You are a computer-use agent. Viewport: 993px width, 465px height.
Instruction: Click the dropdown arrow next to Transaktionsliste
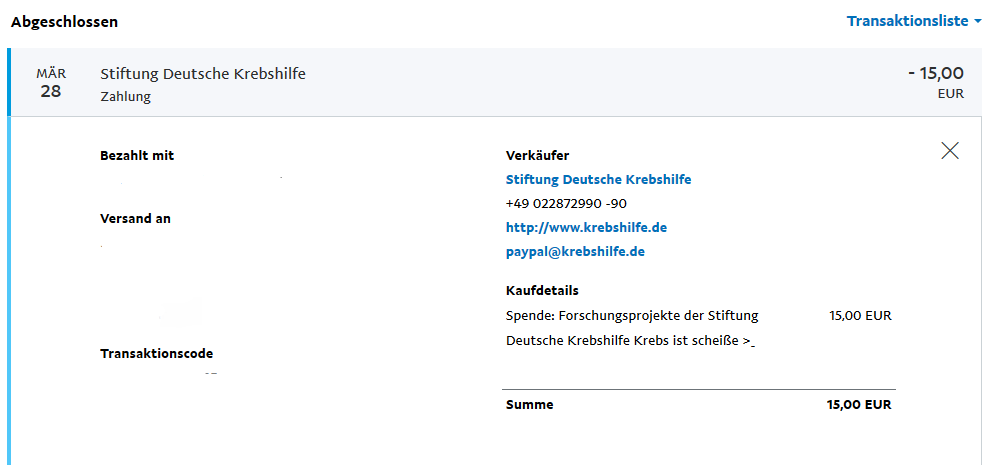tap(977, 22)
